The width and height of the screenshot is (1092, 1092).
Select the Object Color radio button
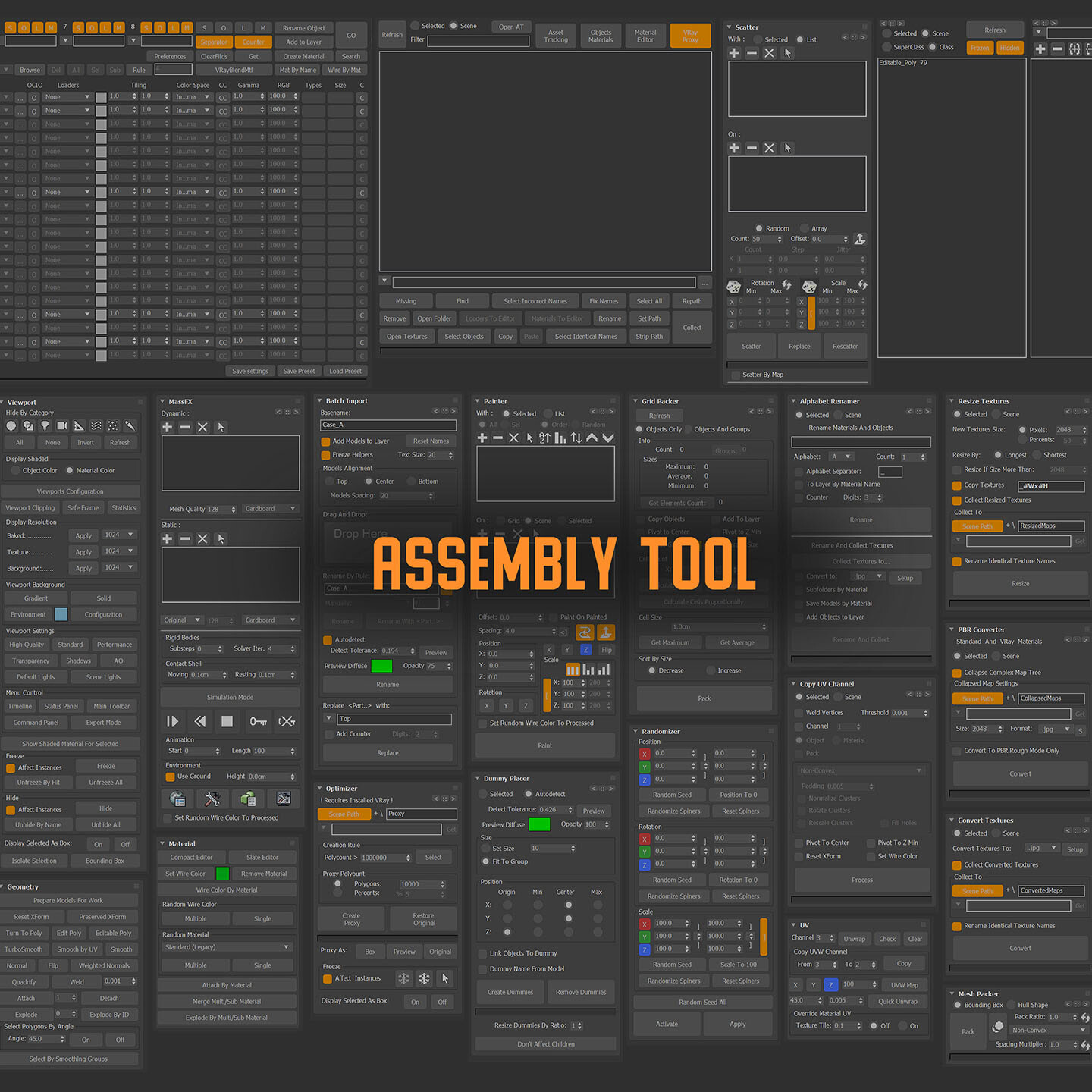[x=16, y=470]
